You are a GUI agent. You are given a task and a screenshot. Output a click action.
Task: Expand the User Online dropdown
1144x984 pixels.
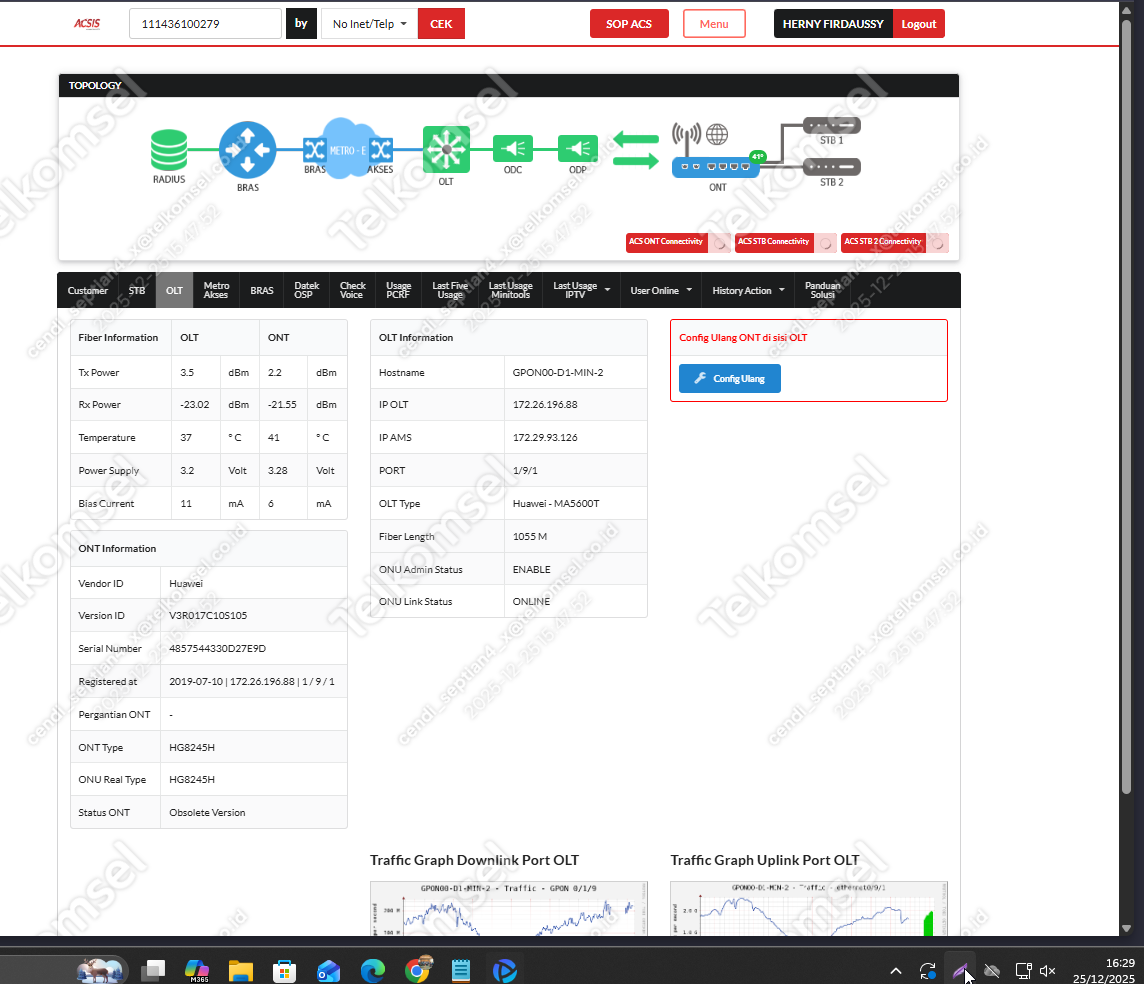(x=661, y=290)
